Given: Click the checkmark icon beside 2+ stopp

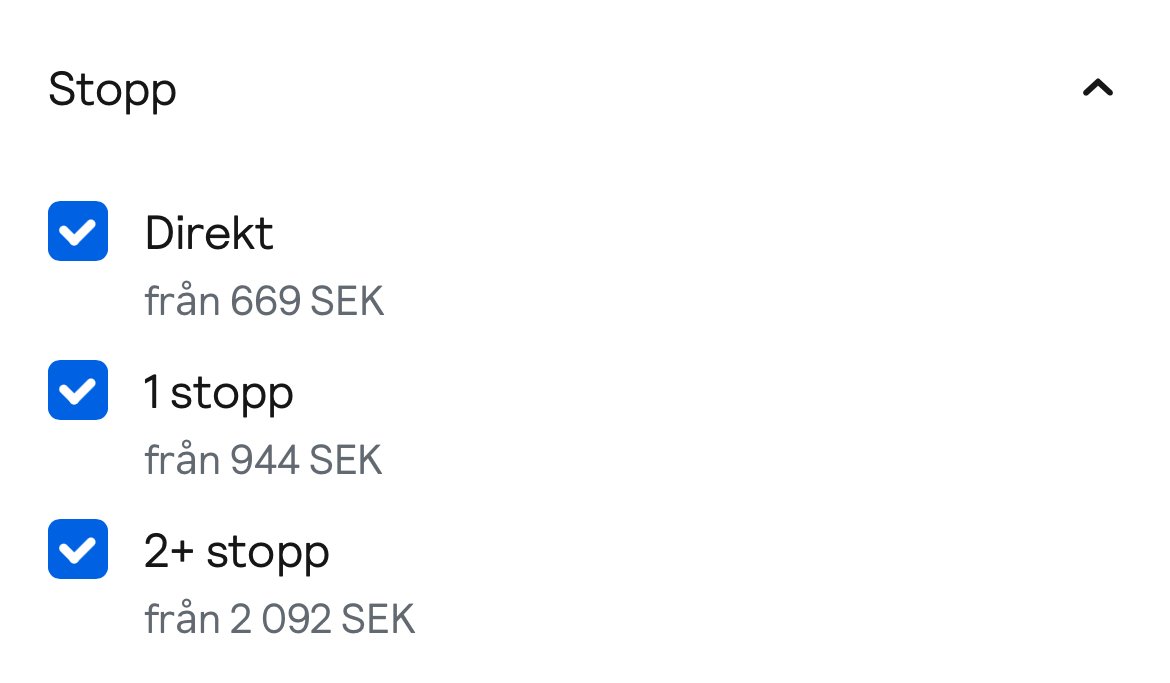Looking at the screenshot, I should [x=78, y=550].
